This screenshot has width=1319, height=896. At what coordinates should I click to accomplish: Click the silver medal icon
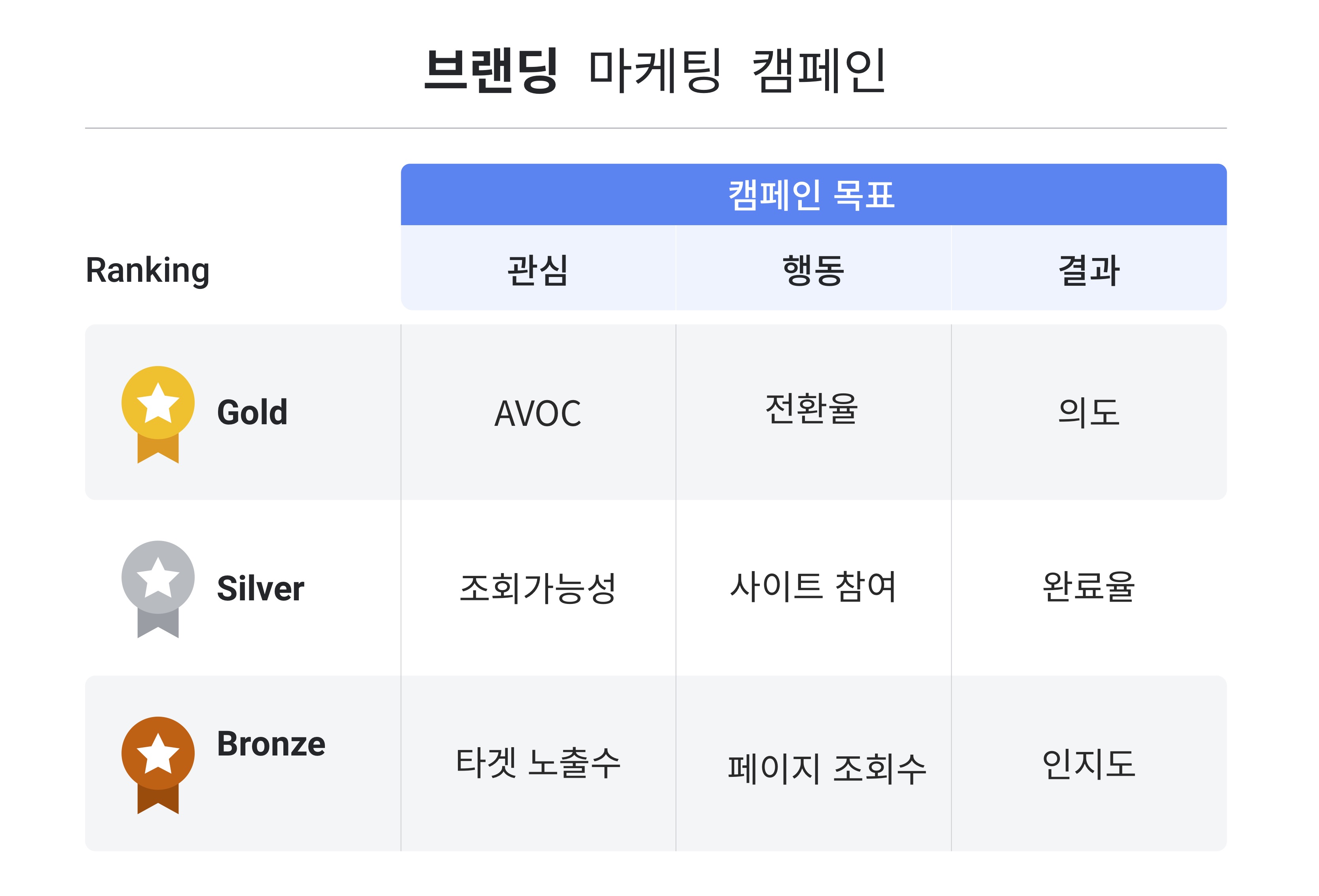tap(158, 590)
